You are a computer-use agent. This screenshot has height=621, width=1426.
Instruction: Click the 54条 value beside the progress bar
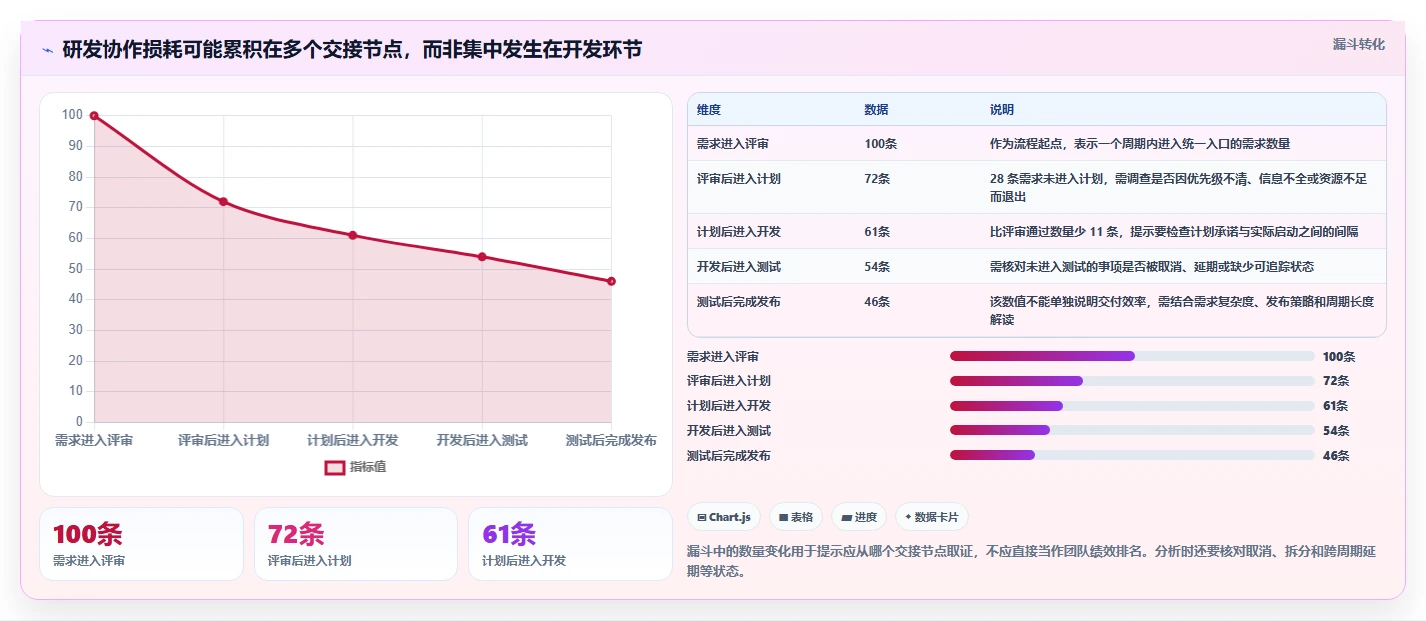pos(1336,431)
